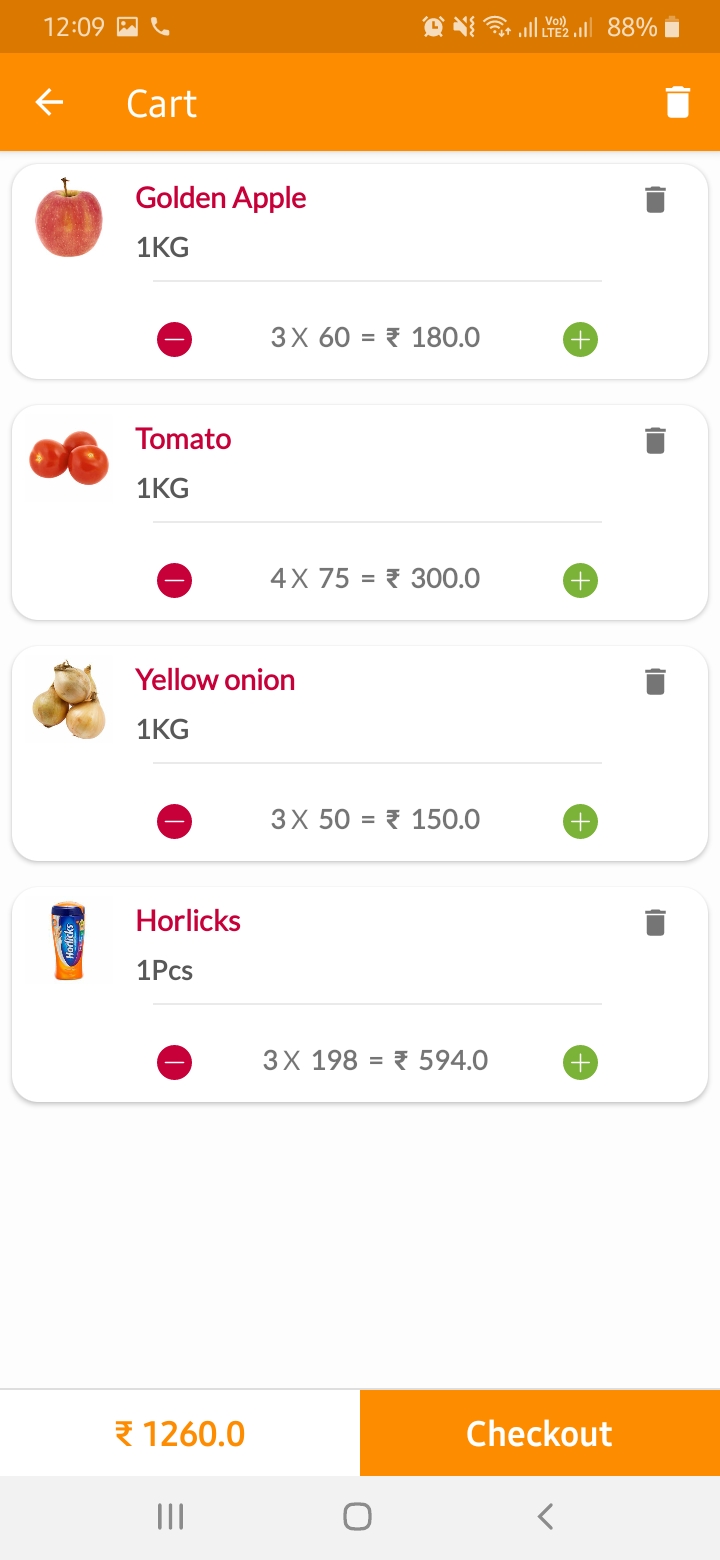Image resolution: width=720 pixels, height=1560 pixels.
Task: Reduce Yellow onion quantity by one
Action: pyautogui.click(x=174, y=822)
